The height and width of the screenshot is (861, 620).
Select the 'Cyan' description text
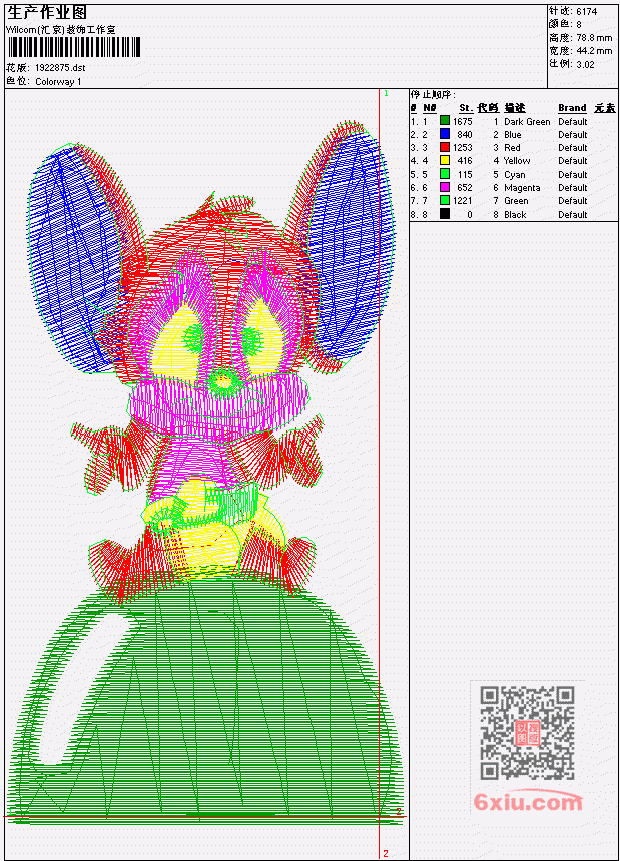point(515,175)
